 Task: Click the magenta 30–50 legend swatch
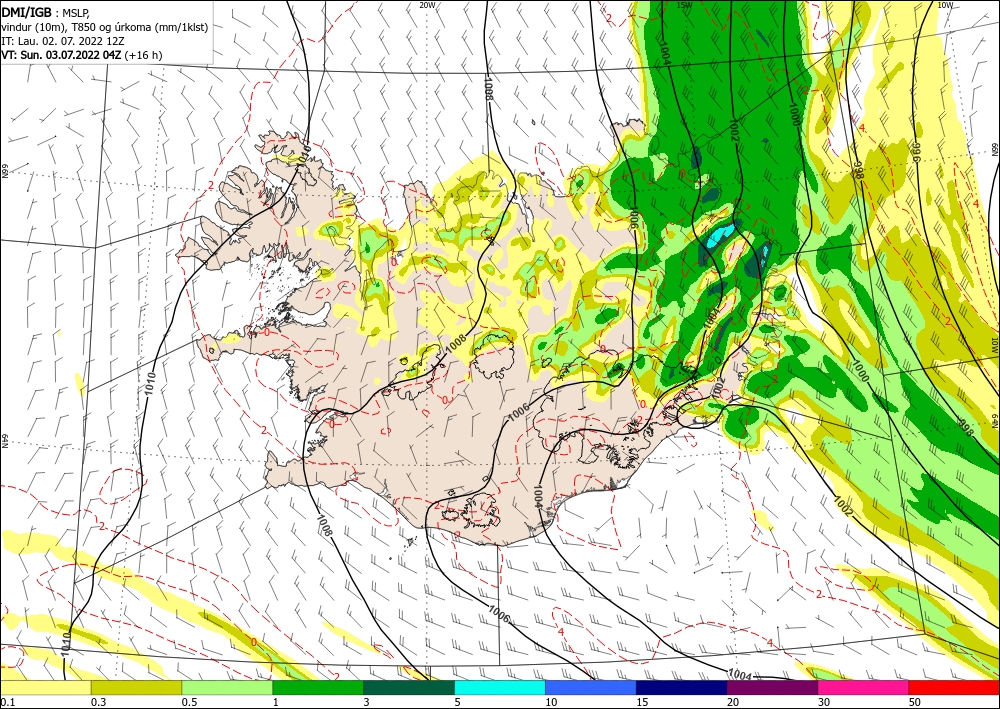[x=863, y=687]
